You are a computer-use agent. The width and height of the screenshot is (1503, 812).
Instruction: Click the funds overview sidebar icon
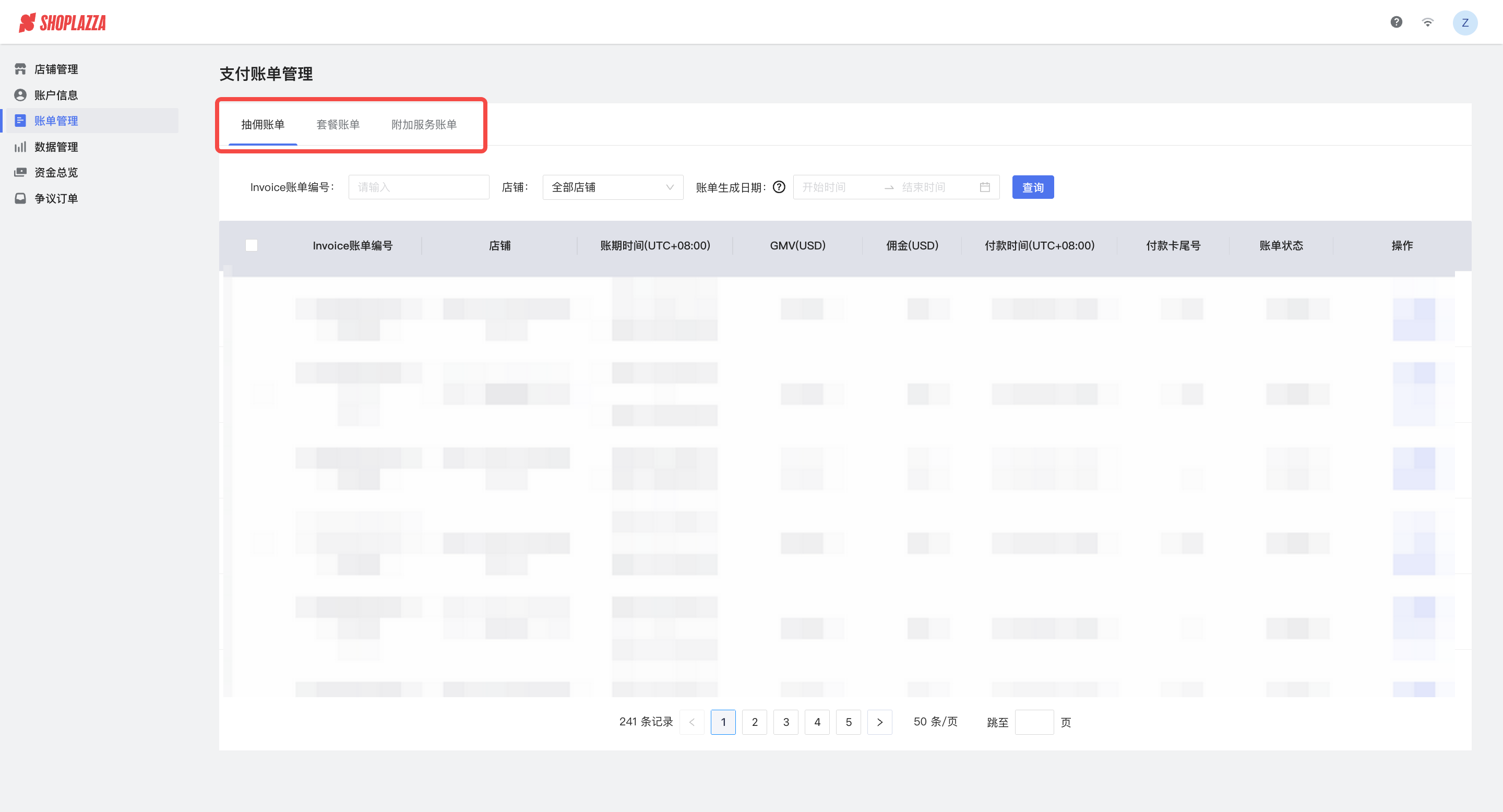[x=20, y=173]
